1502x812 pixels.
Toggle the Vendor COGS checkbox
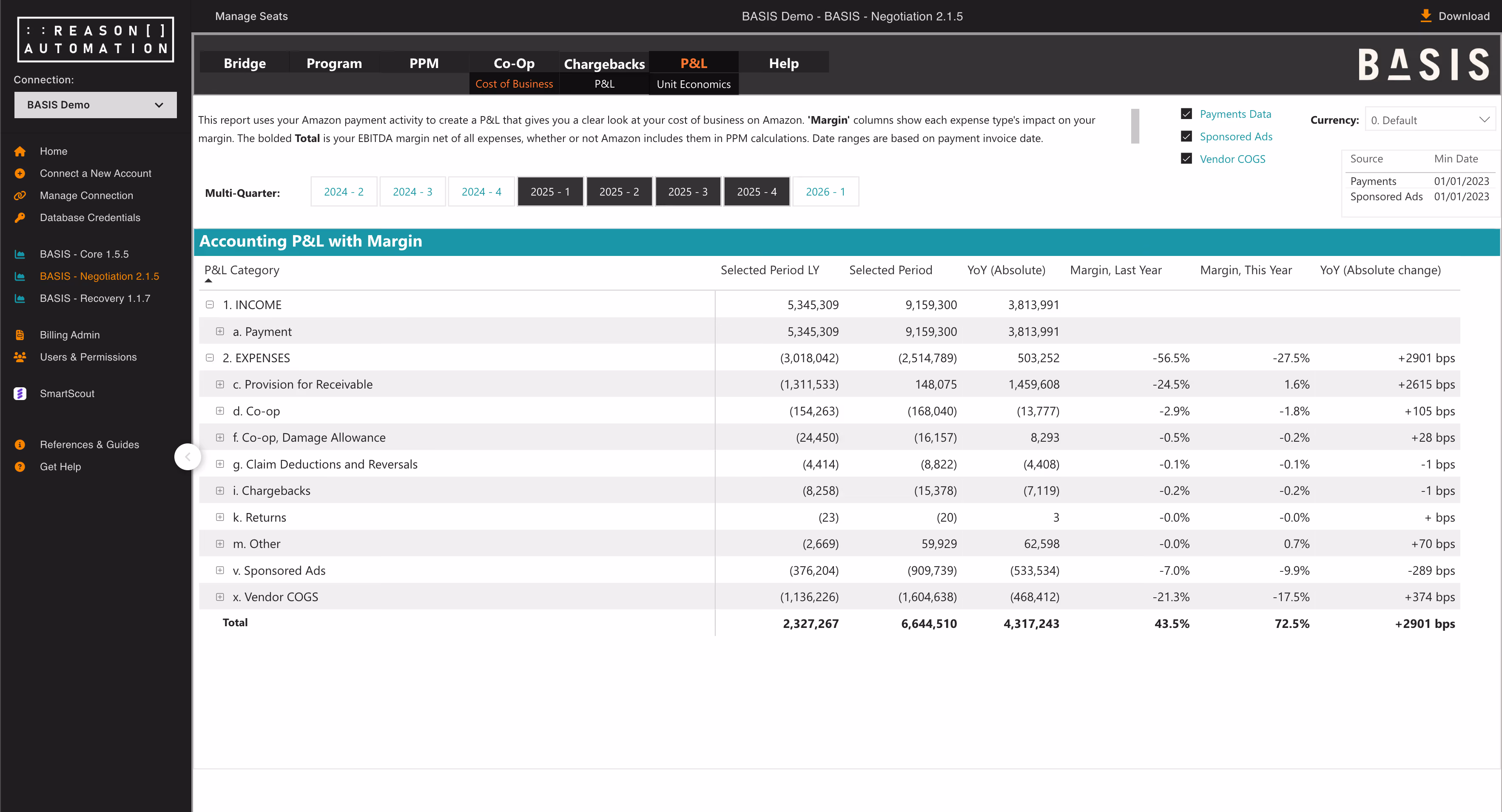coord(1186,159)
